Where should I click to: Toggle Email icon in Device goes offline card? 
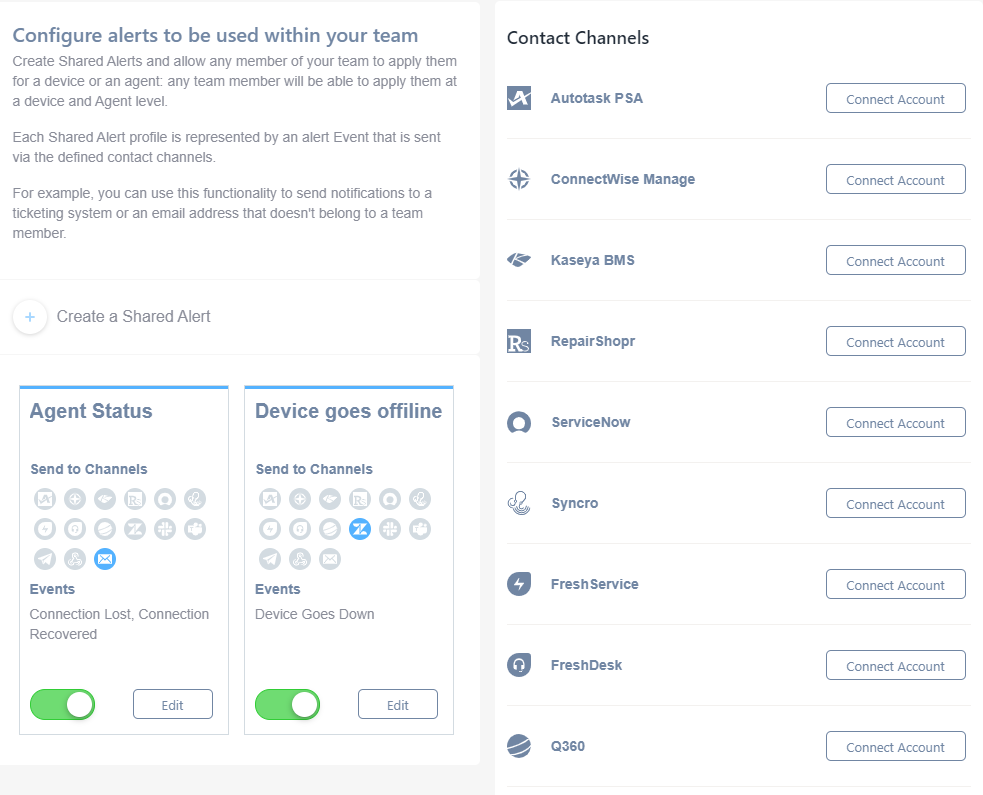click(330, 559)
